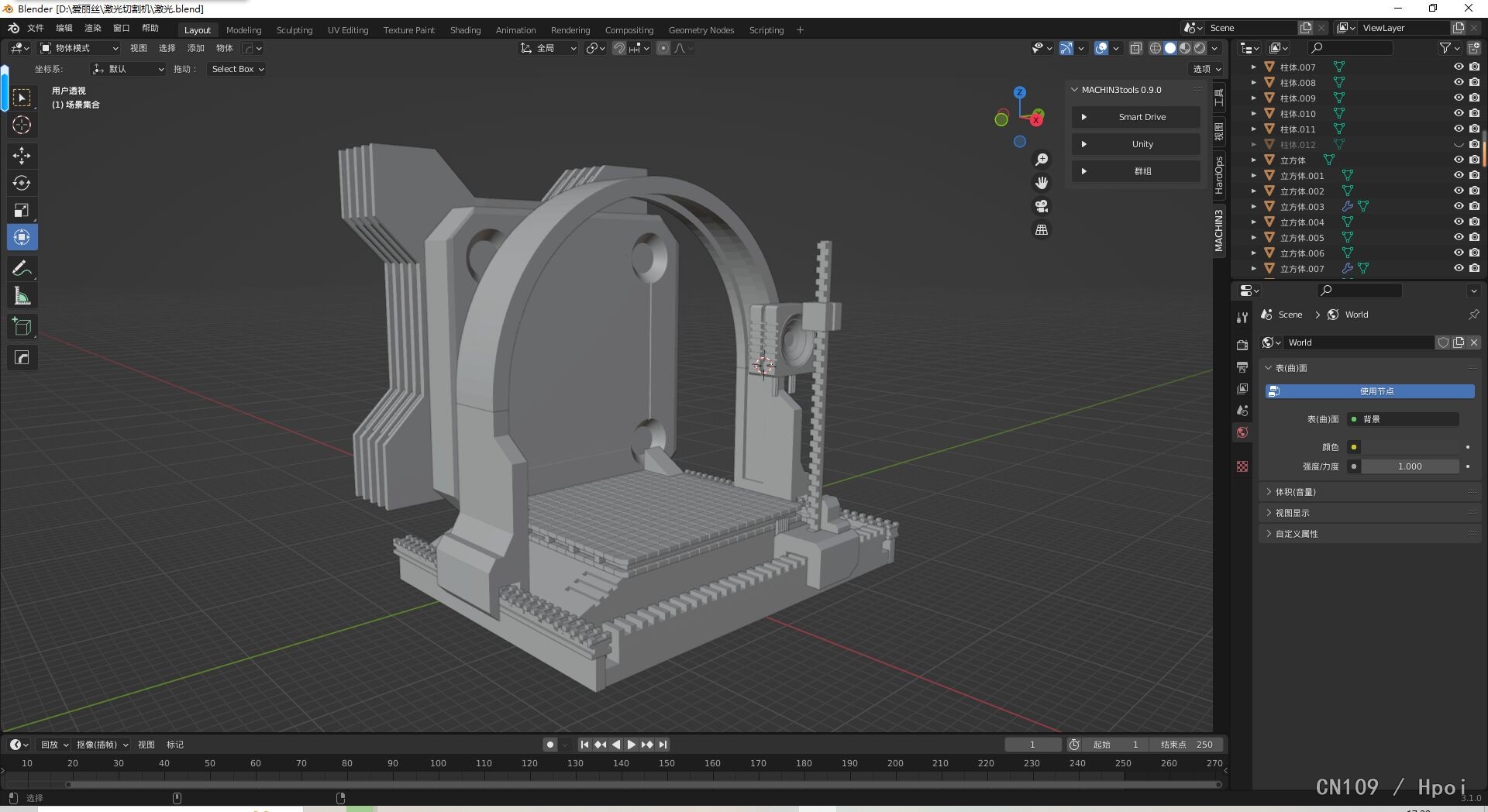Select the Move tool in toolbar

click(x=22, y=156)
